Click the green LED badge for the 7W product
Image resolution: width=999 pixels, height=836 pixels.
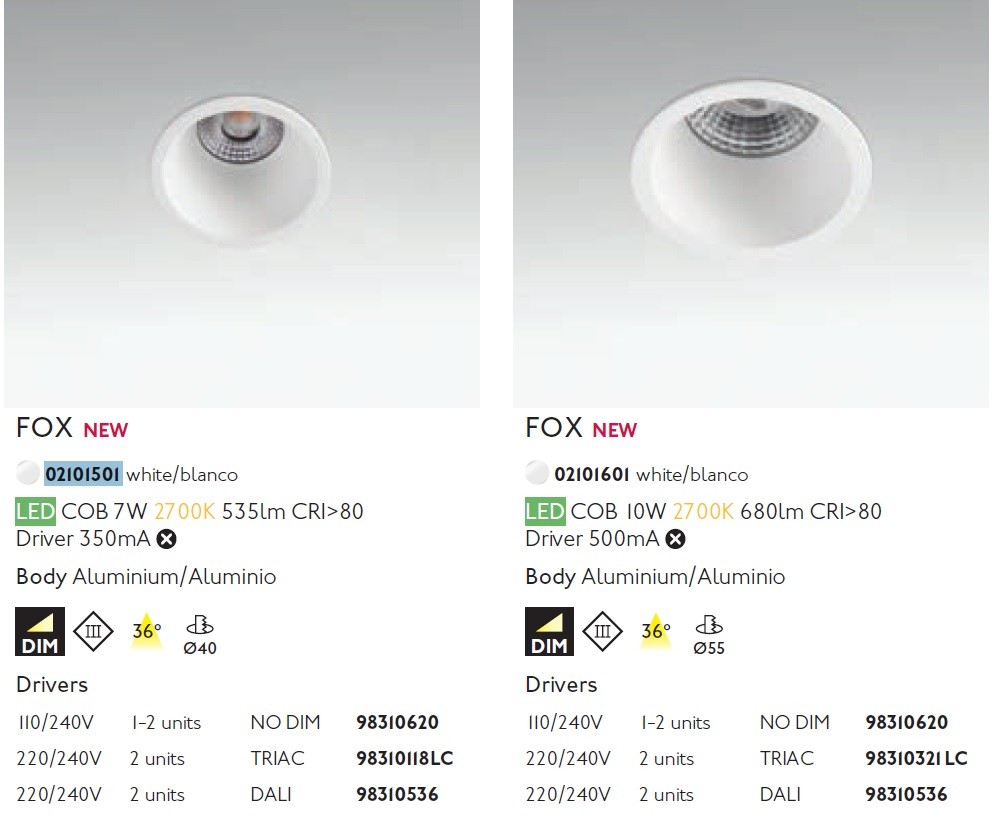pyautogui.click(x=36, y=512)
